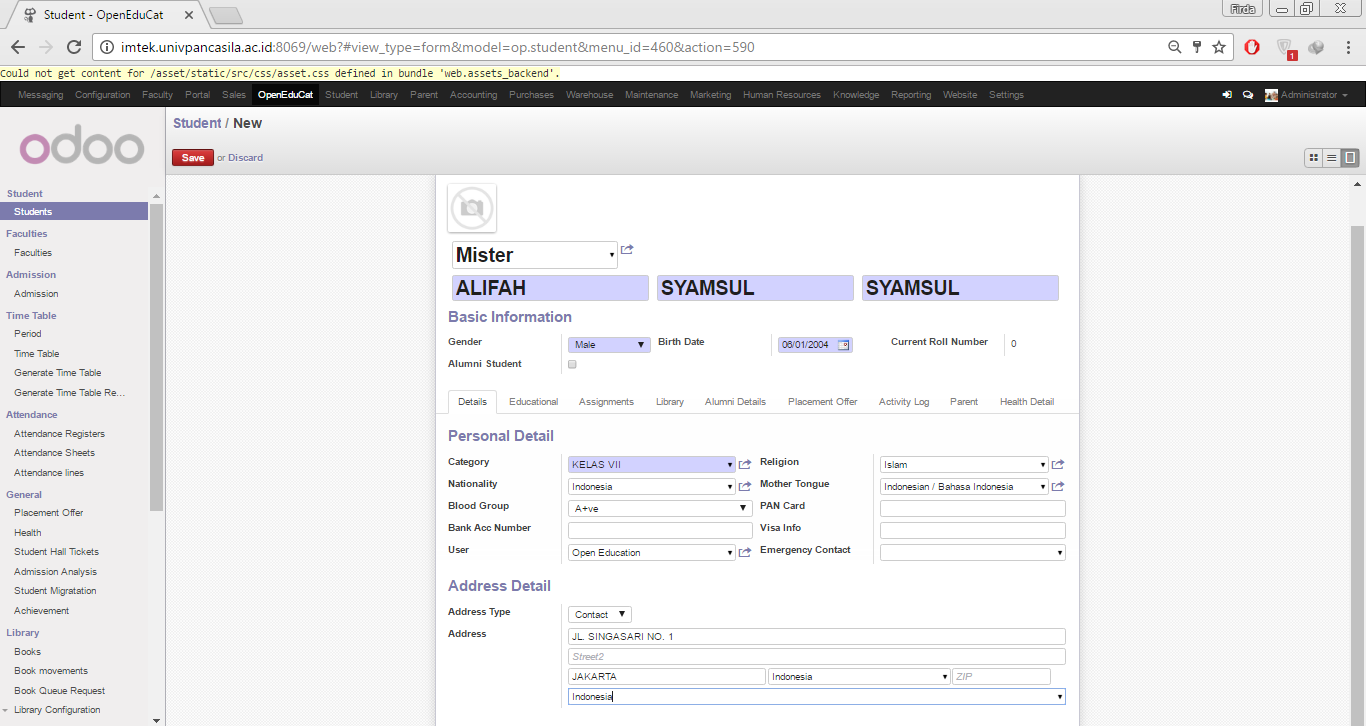Screen dimensions: 1366x726
Task: Click the Administrator avatar picture
Action: click(1271, 95)
